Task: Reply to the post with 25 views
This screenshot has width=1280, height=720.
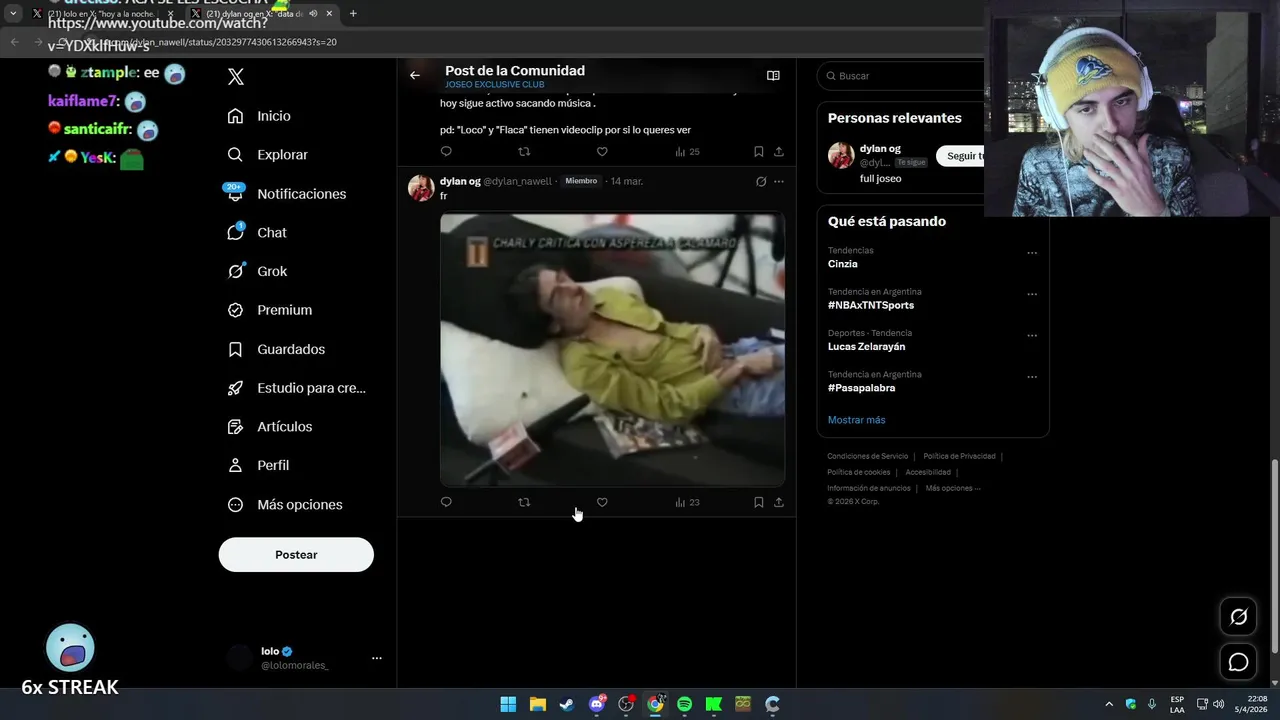Action: [446, 151]
